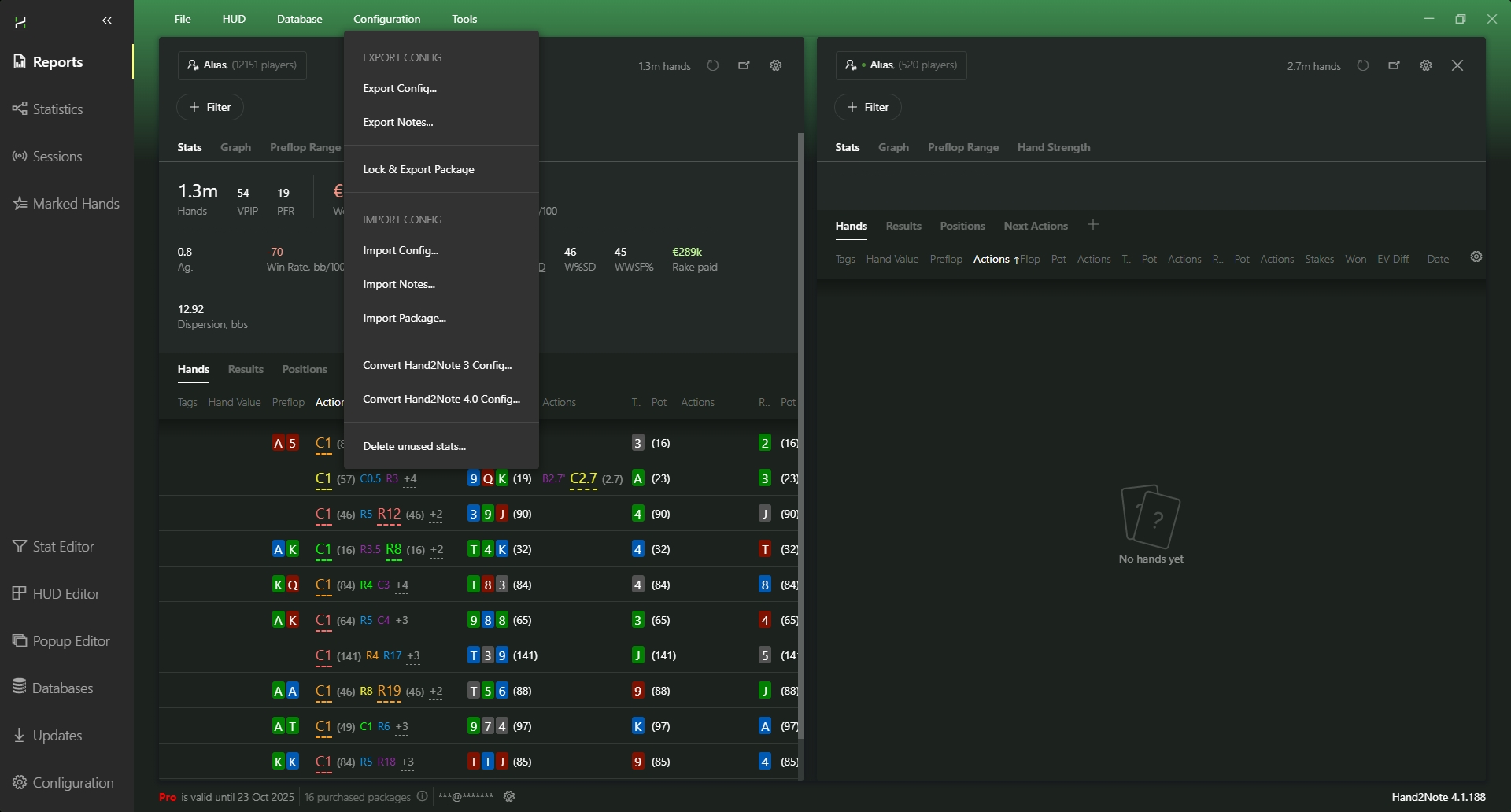
Task: Select Export Config… from menu
Action: coord(400,89)
